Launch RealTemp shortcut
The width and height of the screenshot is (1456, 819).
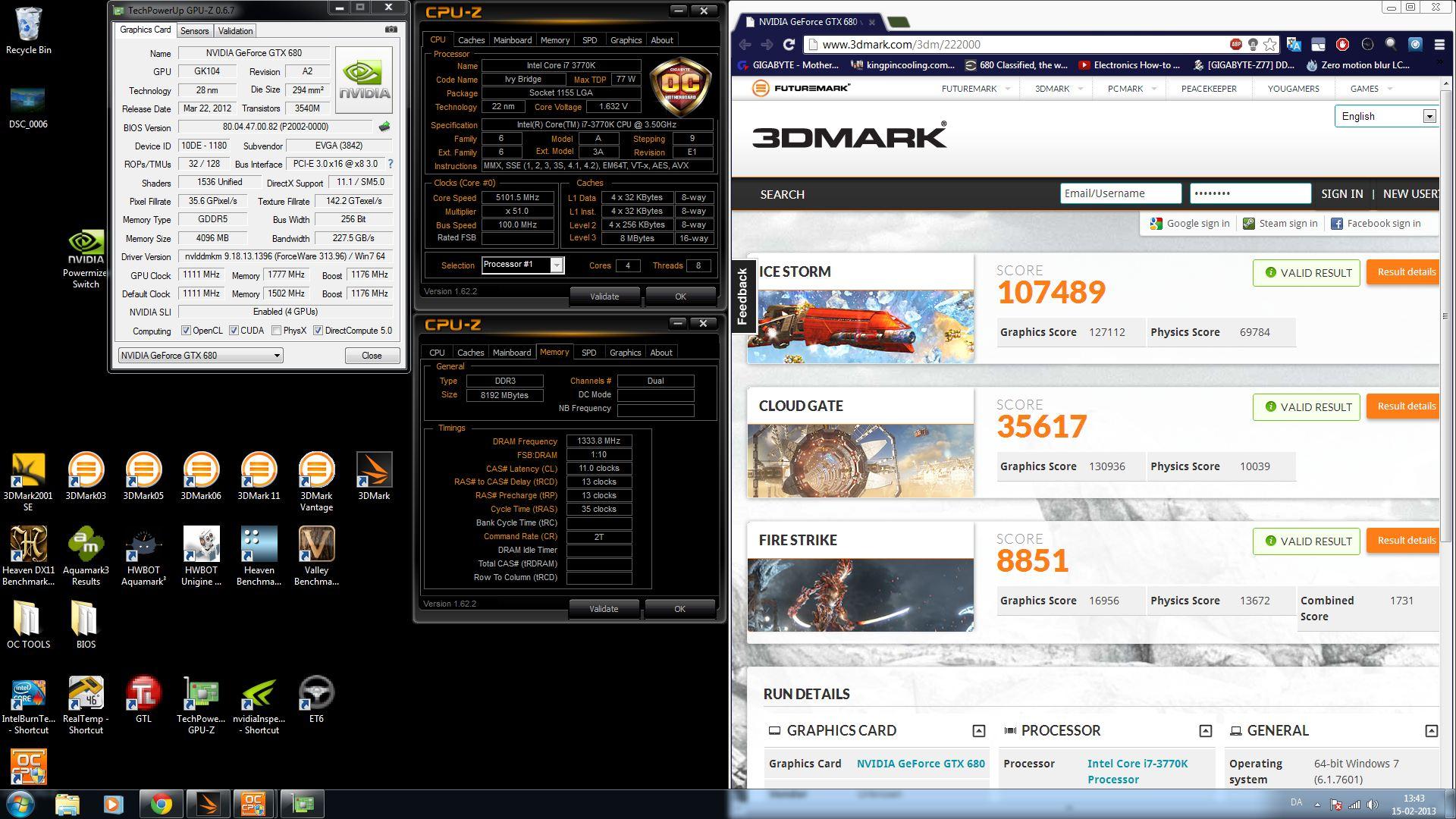(x=86, y=705)
